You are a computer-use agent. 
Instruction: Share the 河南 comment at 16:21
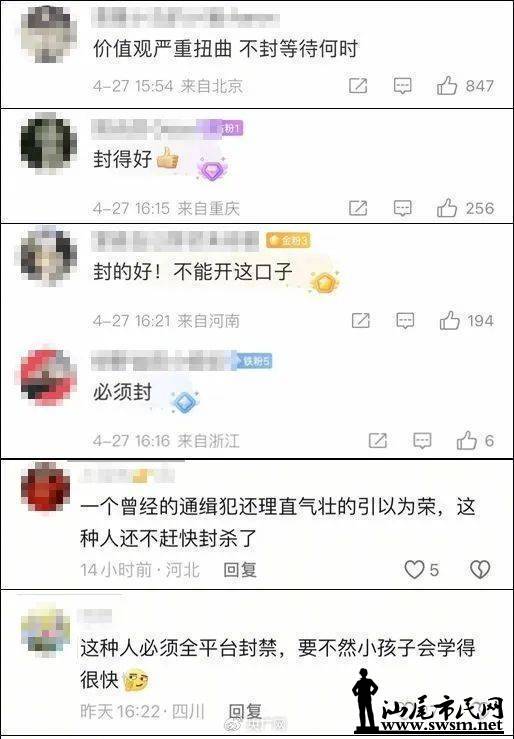361,320
